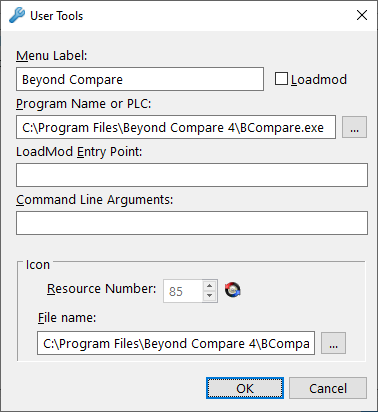Click the User Tools title text
Viewport: 378px width, 412px height.
56,16
